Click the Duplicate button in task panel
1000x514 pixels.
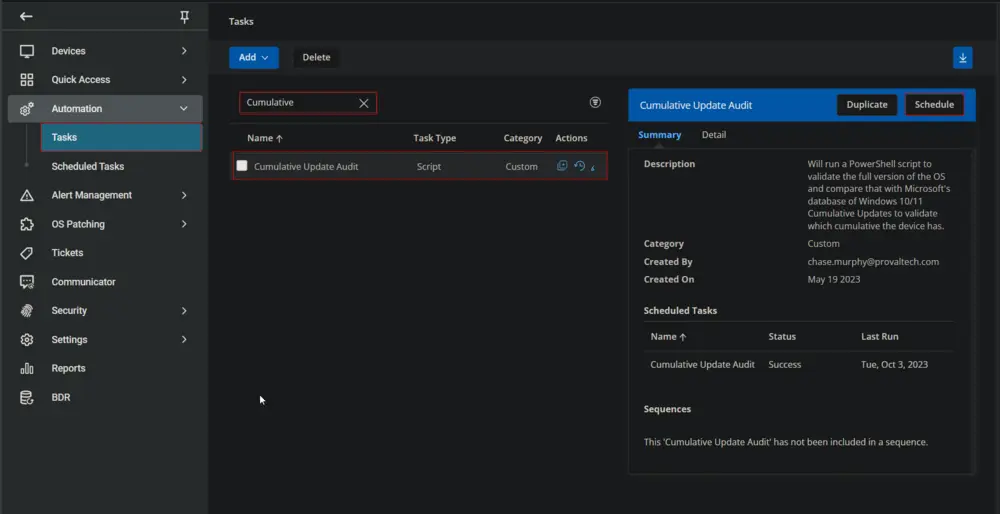pos(867,105)
